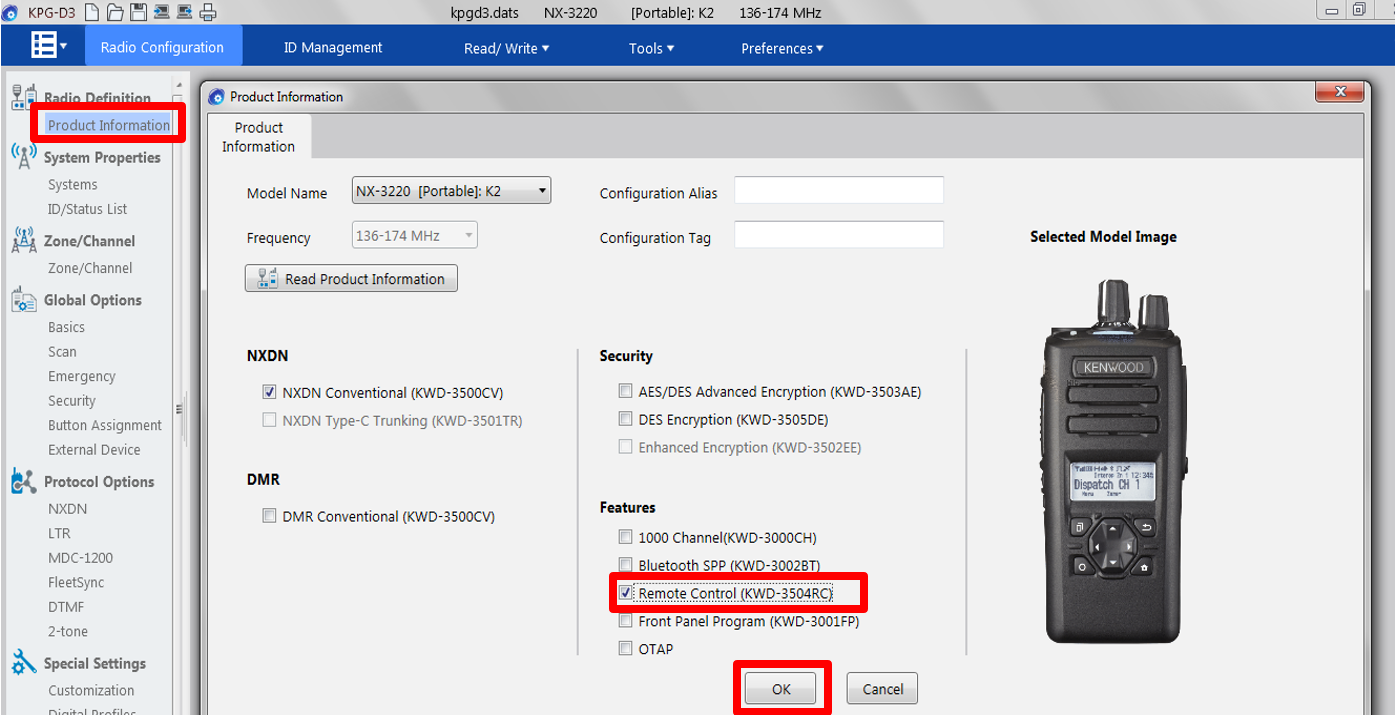Click the Configuration Alias text field
1395x715 pixels.
click(839, 190)
